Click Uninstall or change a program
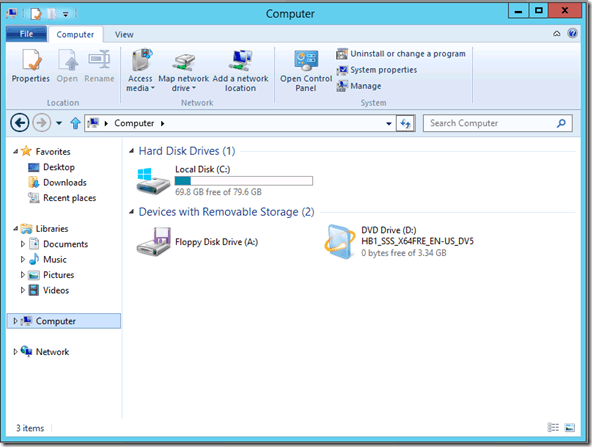The height and width of the screenshot is (447, 592). 401,54
